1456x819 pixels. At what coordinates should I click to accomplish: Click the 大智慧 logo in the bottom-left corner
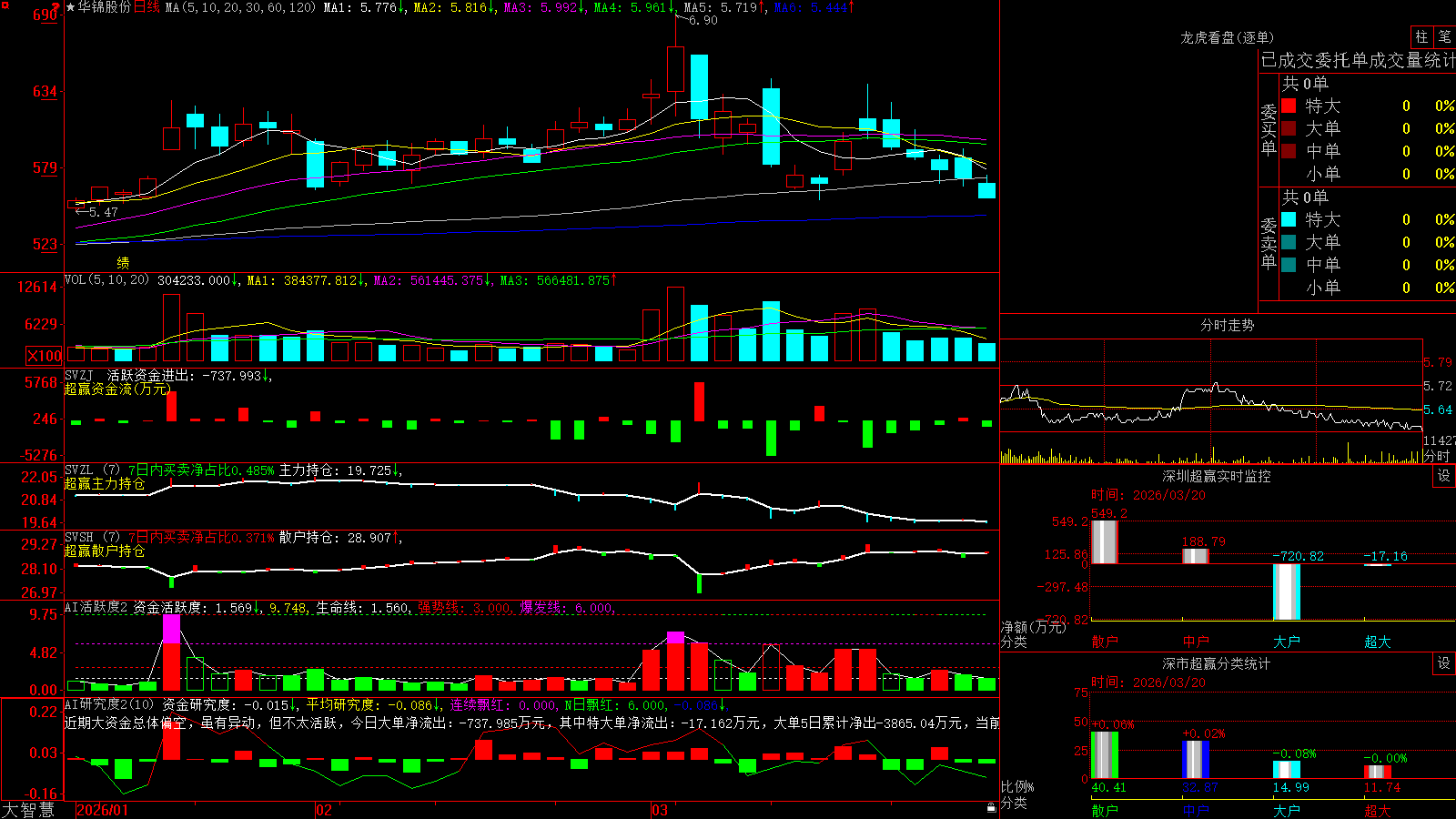click(x=28, y=810)
